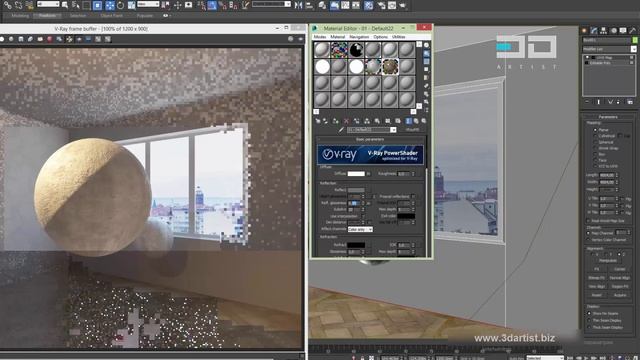Select the black glossy material sample slot
Screen dimensions: 640x360
point(356,50)
